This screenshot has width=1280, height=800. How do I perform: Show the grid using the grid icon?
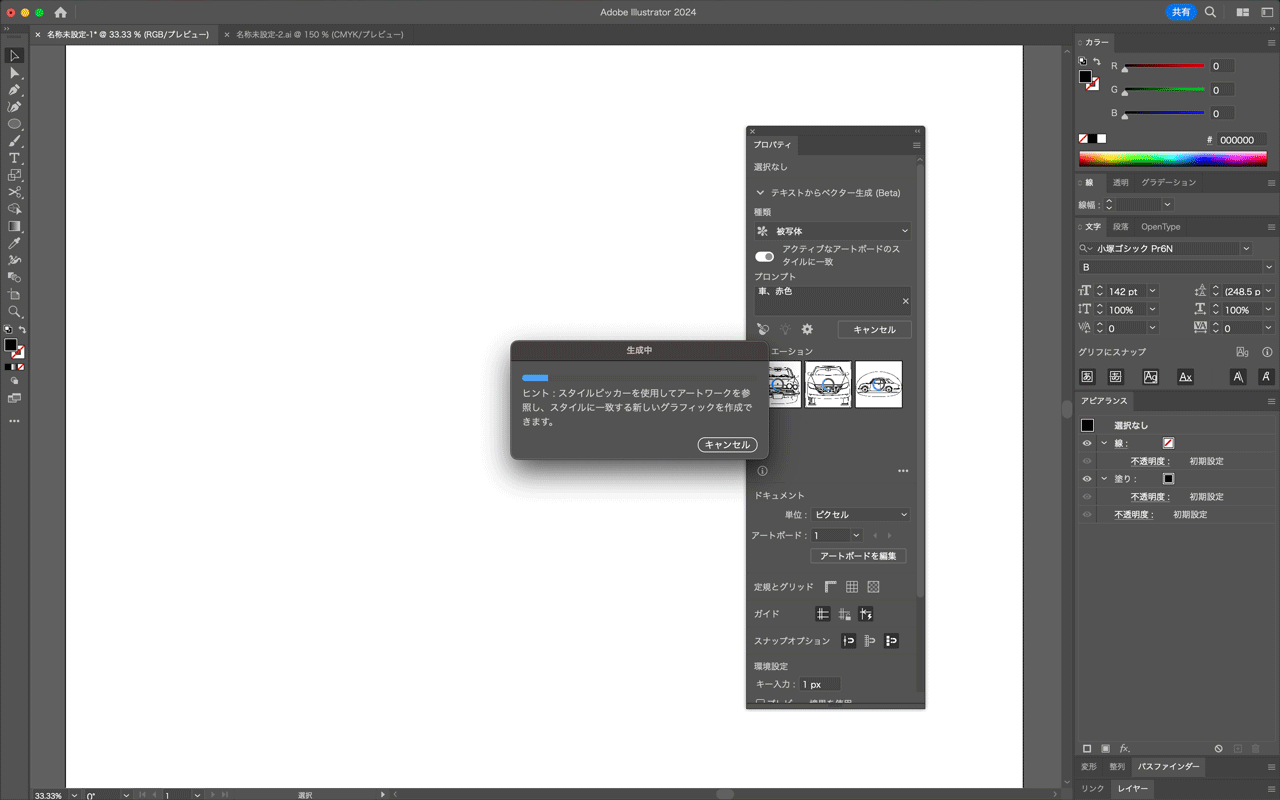[852, 587]
